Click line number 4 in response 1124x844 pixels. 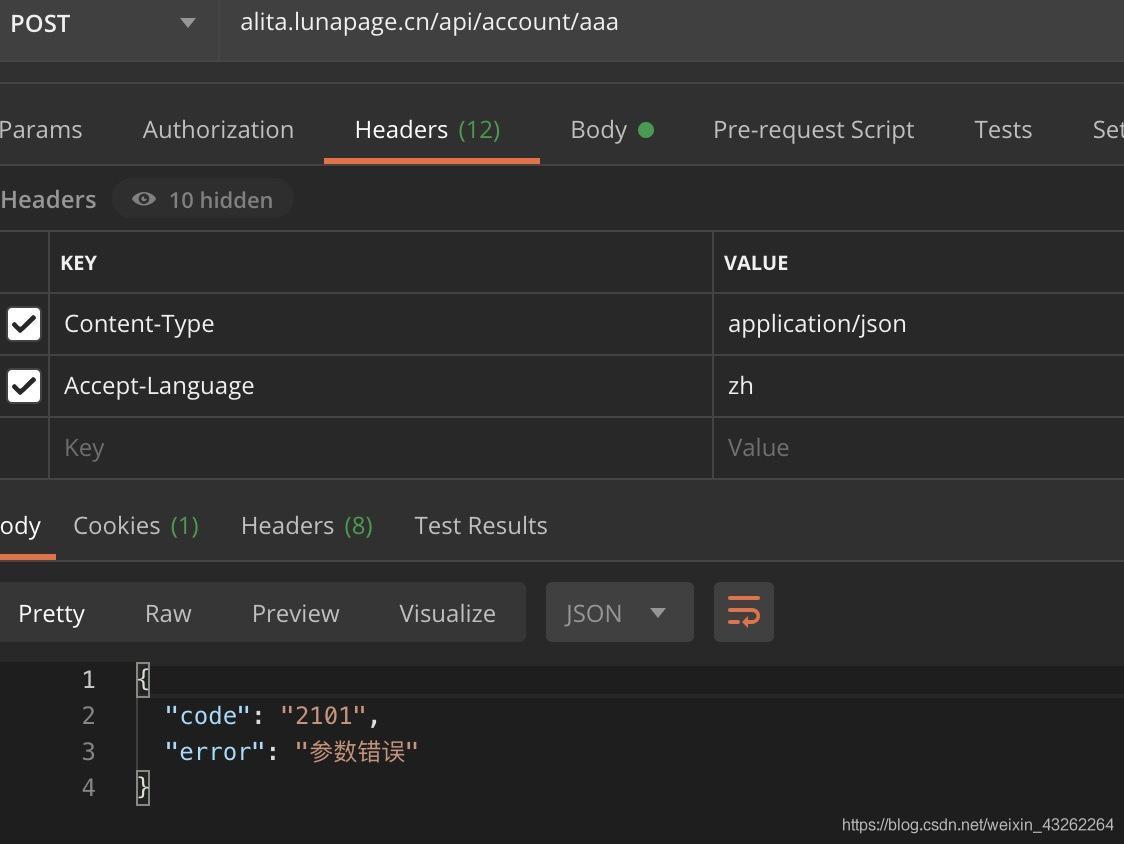(x=88, y=787)
